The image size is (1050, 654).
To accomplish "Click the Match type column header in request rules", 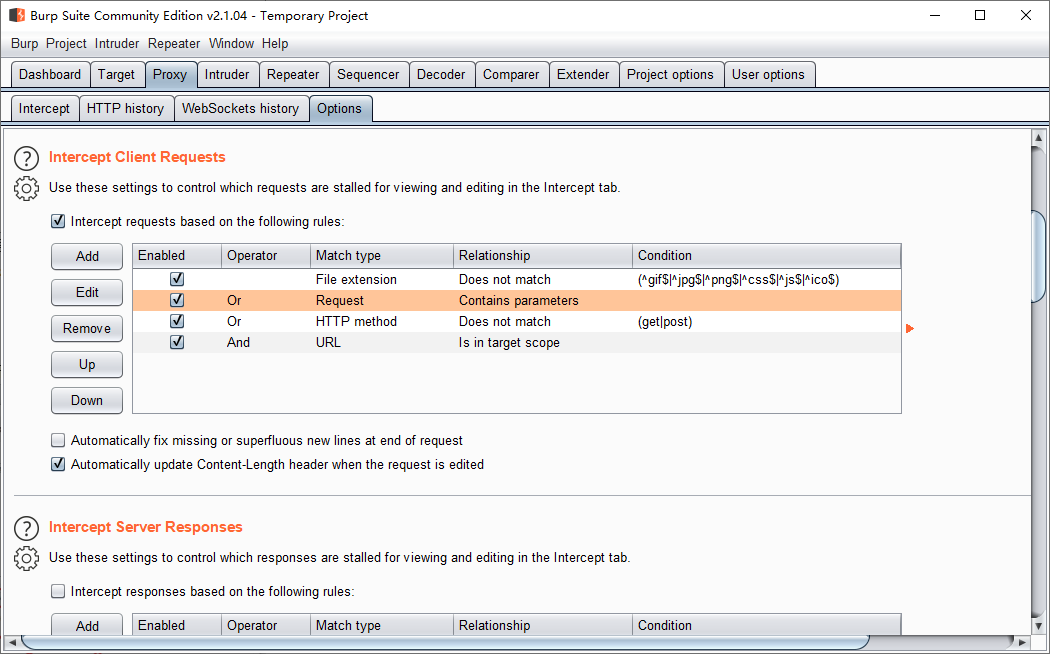I will pos(382,256).
